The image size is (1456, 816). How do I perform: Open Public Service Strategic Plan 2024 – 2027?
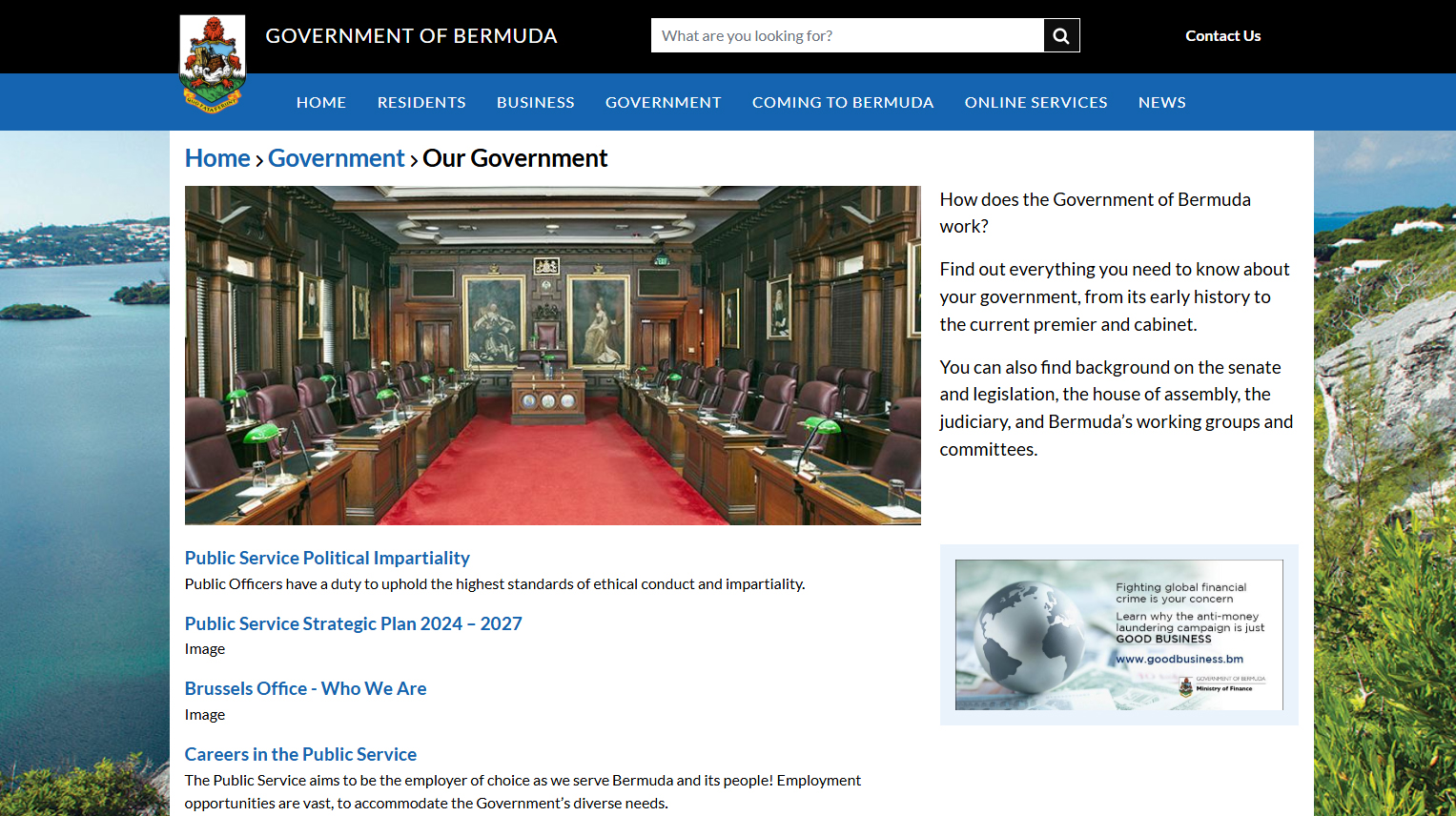click(x=353, y=622)
